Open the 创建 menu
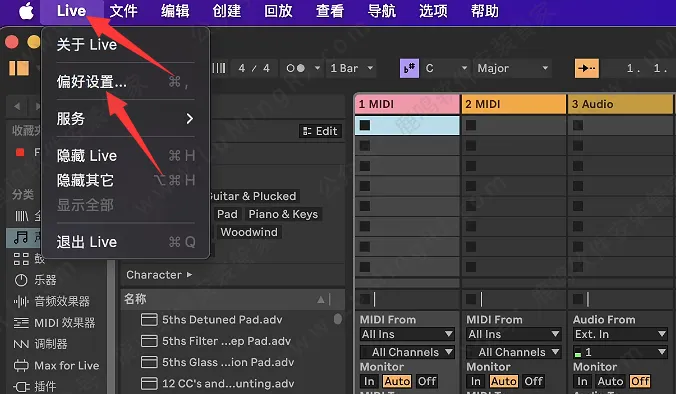The height and width of the screenshot is (394, 676). point(226,11)
